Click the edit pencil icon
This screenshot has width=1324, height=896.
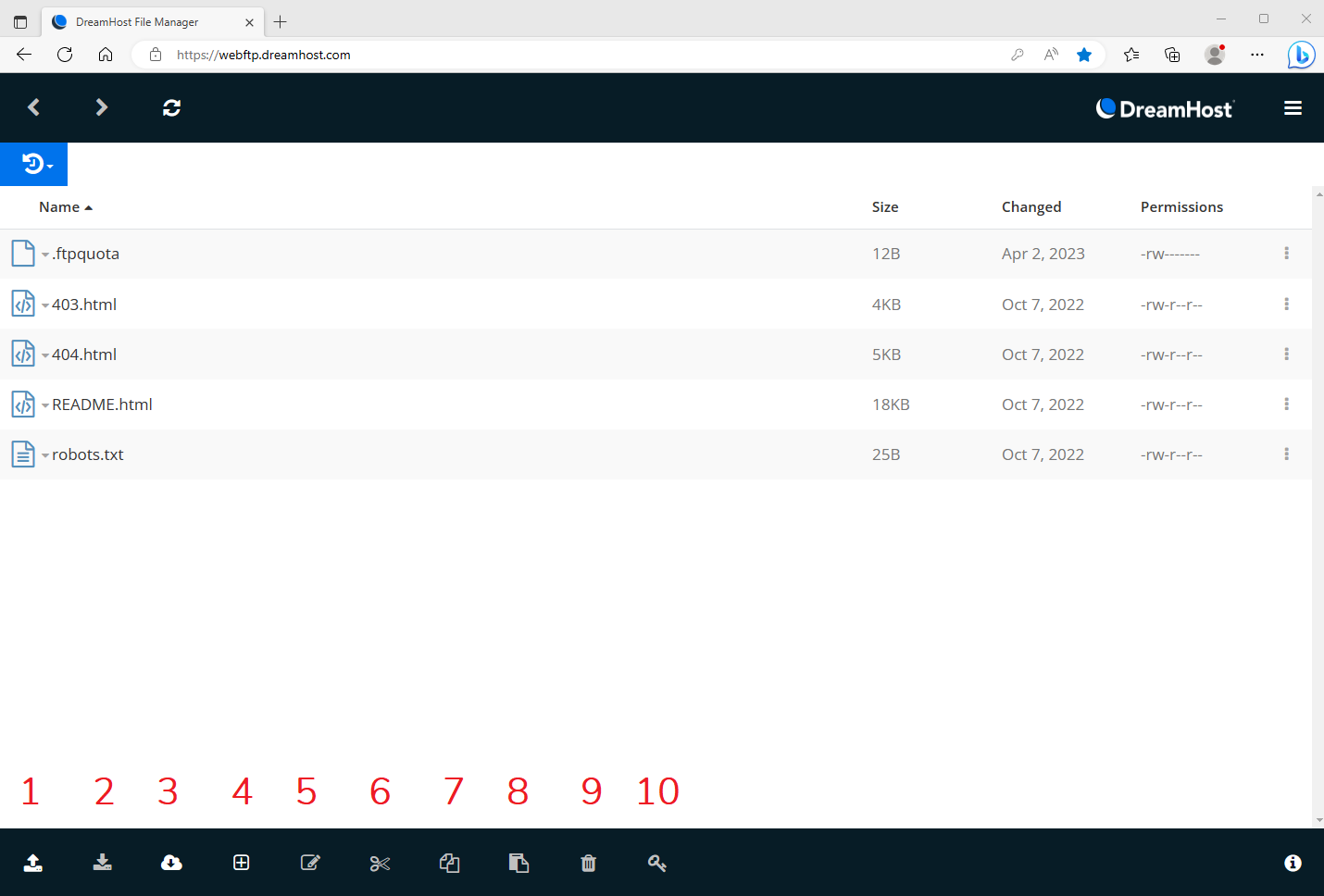click(310, 863)
